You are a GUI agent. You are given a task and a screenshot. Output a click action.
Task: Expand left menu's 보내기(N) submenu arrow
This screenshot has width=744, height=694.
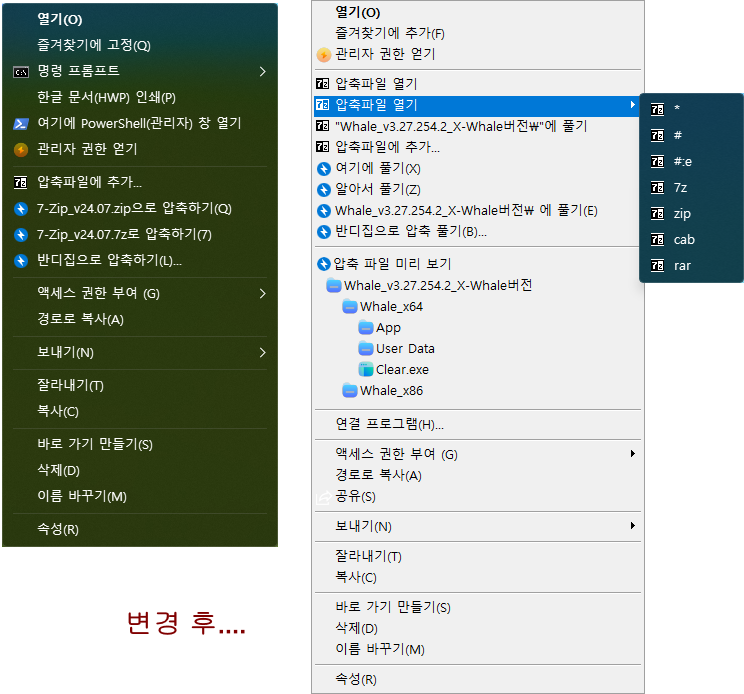pyautogui.click(x=262, y=352)
